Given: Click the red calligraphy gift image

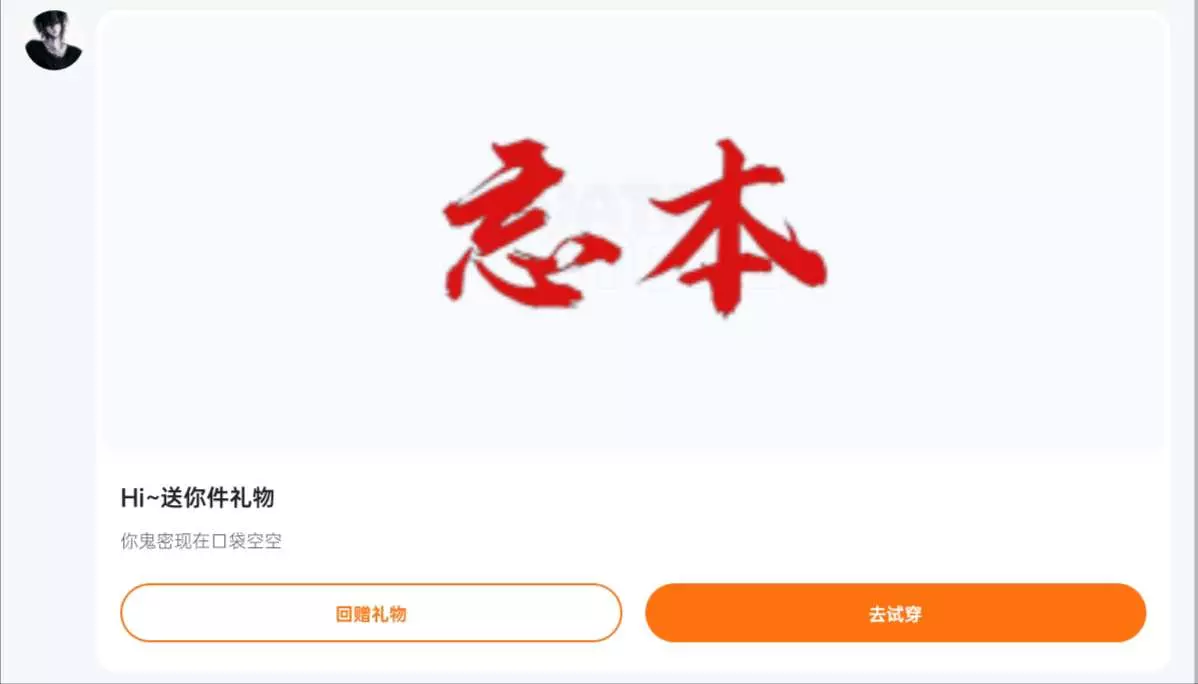Looking at the screenshot, I should coord(634,228).
